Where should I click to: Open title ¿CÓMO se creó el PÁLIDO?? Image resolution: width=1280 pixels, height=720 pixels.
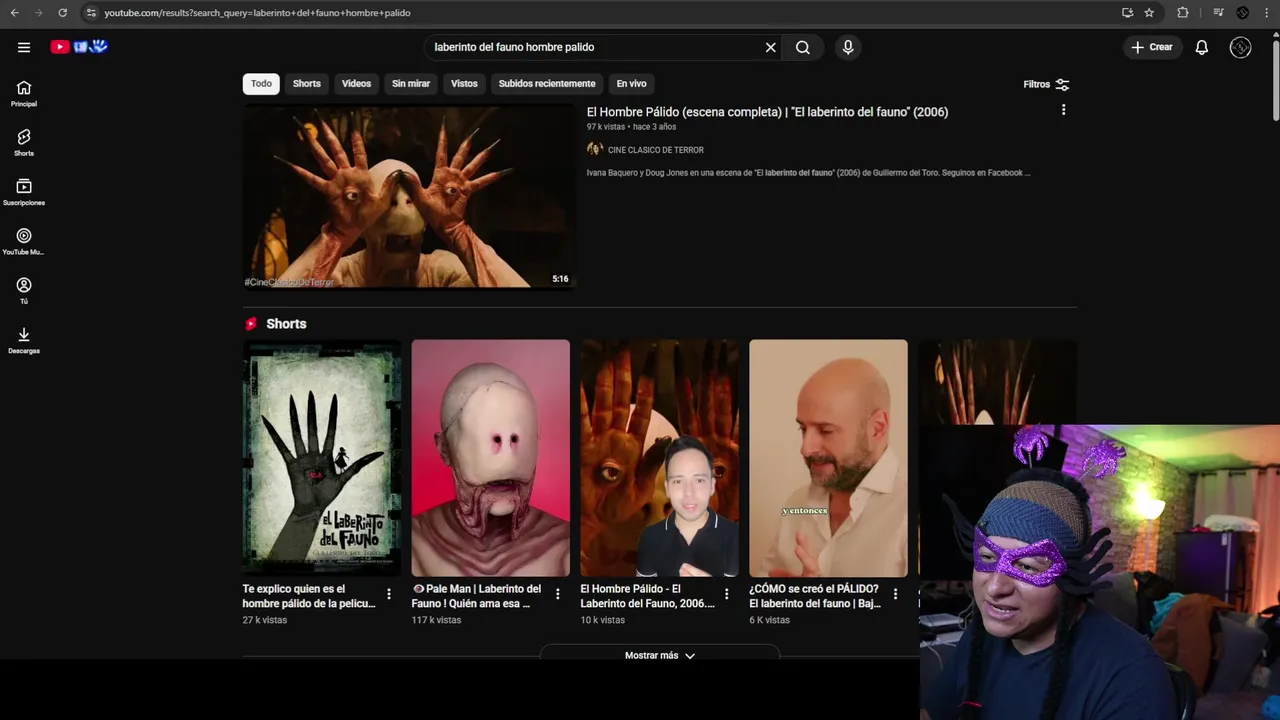point(815,596)
